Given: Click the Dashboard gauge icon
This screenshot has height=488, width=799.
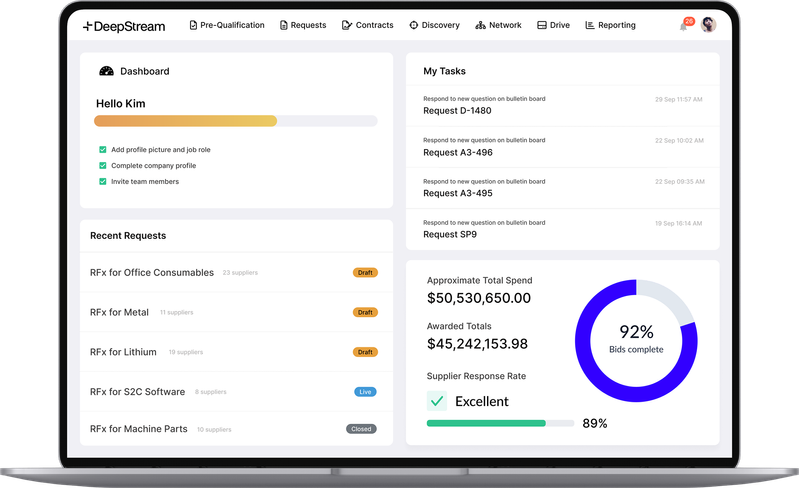Looking at the screenshot, I should [106, 71].
